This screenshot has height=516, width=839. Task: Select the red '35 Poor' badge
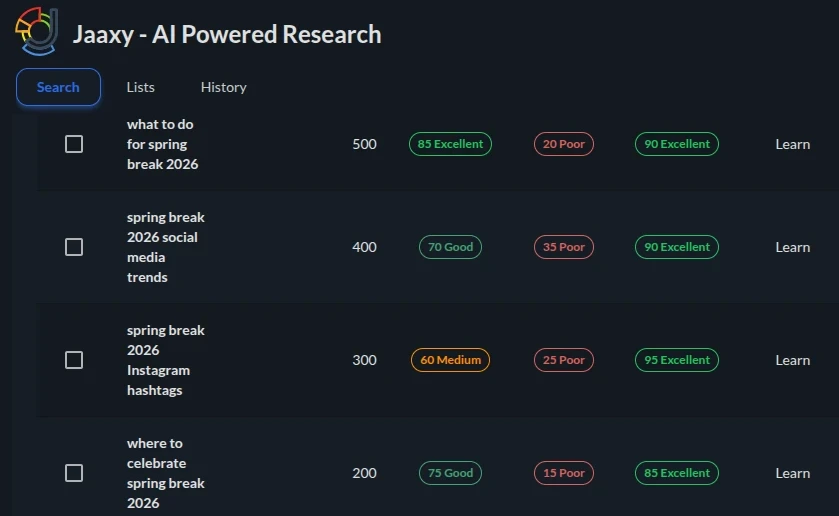(x=563, y=247)
